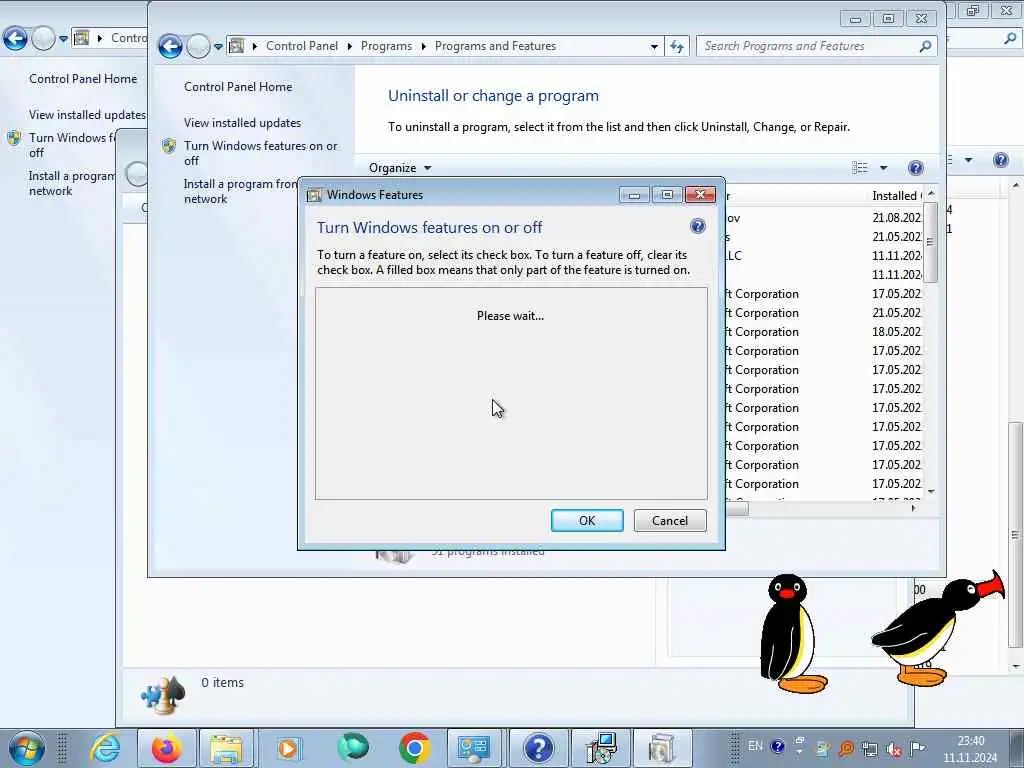This screenshot has height=768, width=1024.
Task: Open Windows Media Player taskbar icon
Action: click(x=288, y=748)
